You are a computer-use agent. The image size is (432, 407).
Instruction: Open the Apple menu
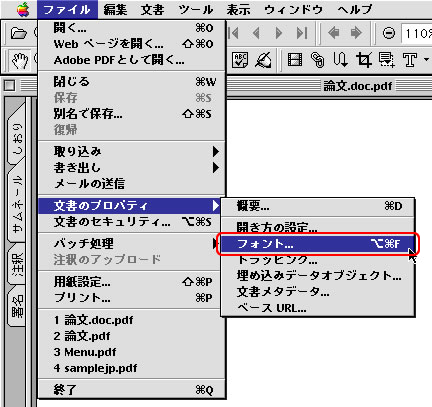[23, 9]
